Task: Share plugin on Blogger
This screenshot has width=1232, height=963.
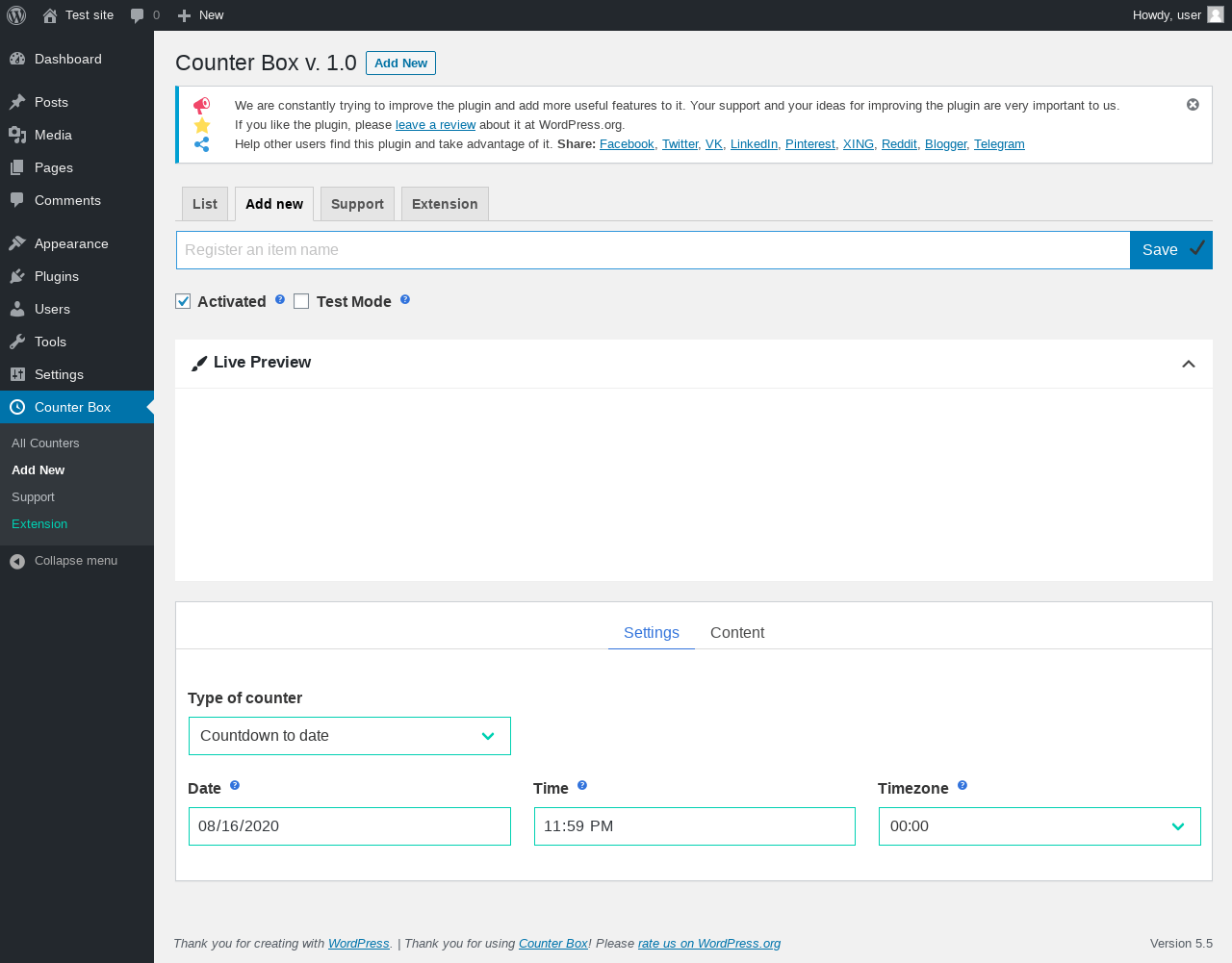Action: 945,144
